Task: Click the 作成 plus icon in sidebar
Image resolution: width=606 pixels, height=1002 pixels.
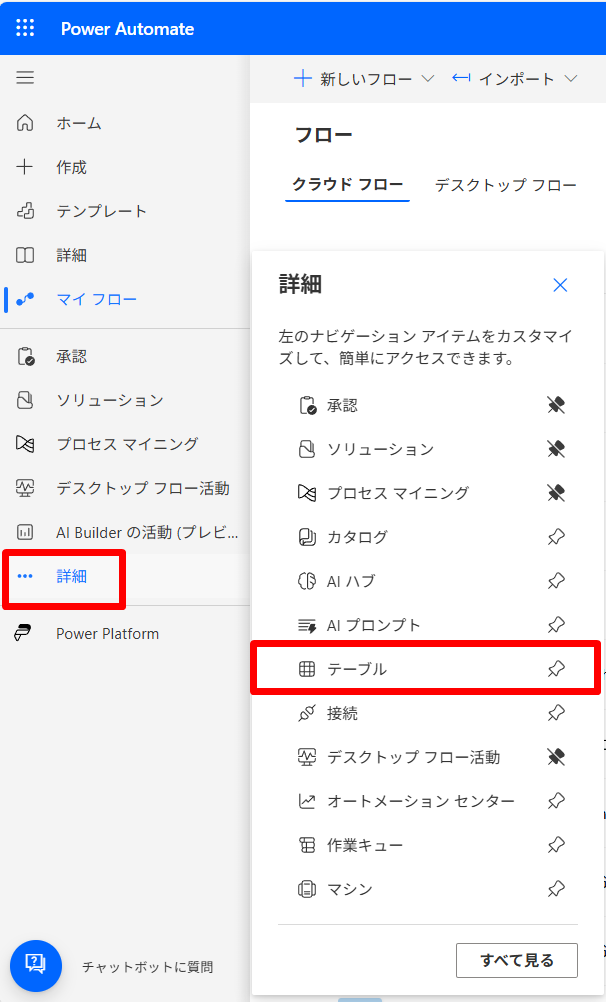Action: 25,167
